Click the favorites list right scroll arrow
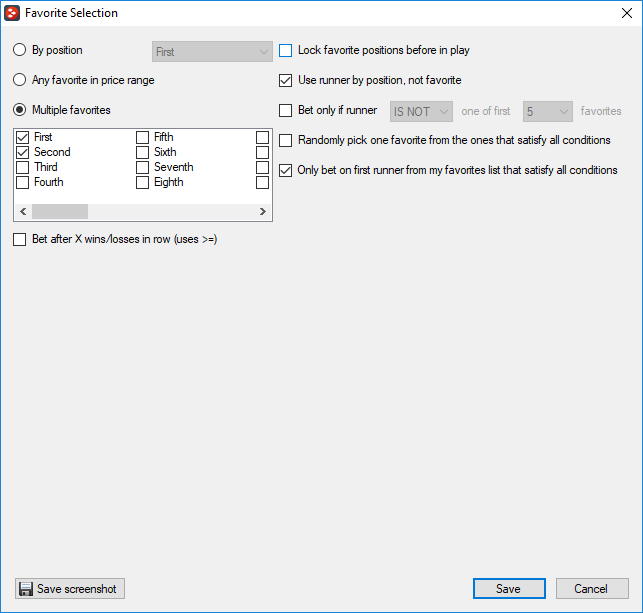This screenshot has width=643, height=613. tap(263, 212)
